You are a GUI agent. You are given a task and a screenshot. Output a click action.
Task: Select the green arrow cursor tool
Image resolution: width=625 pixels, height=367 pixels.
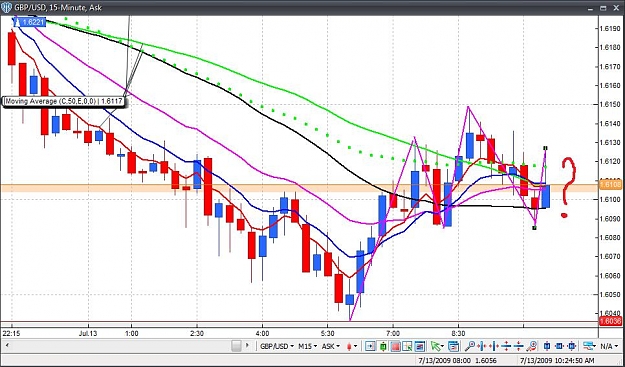[x=437, y=346]
